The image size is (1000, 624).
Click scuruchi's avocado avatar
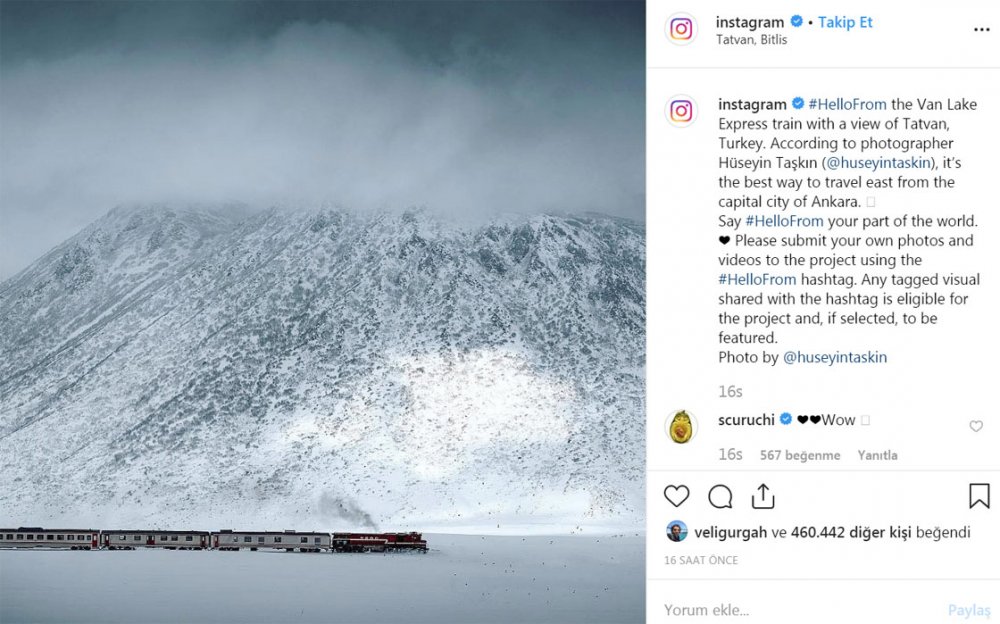coord(681,426)
